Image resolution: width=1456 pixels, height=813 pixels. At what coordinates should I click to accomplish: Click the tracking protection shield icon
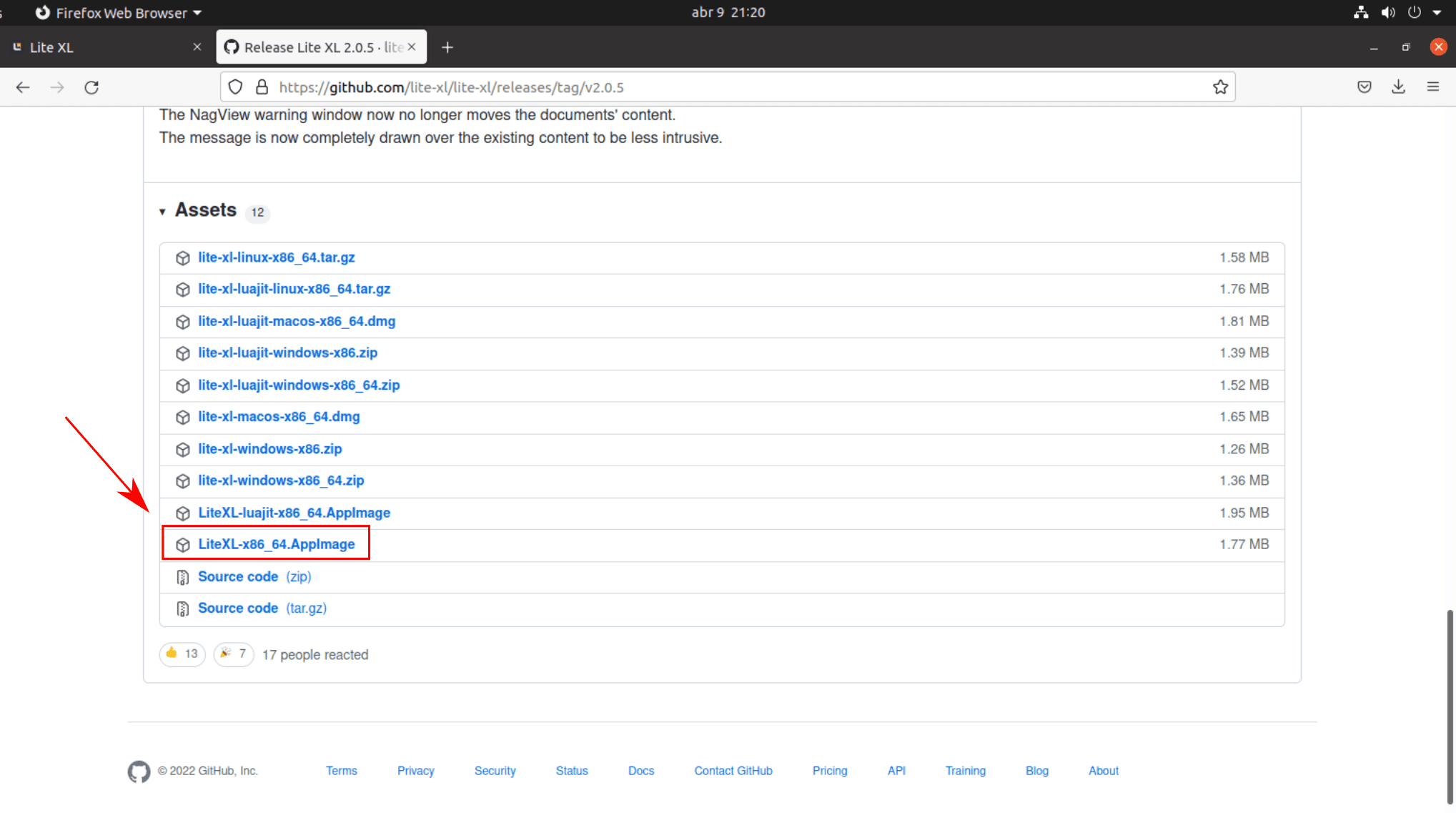[235, 87]
